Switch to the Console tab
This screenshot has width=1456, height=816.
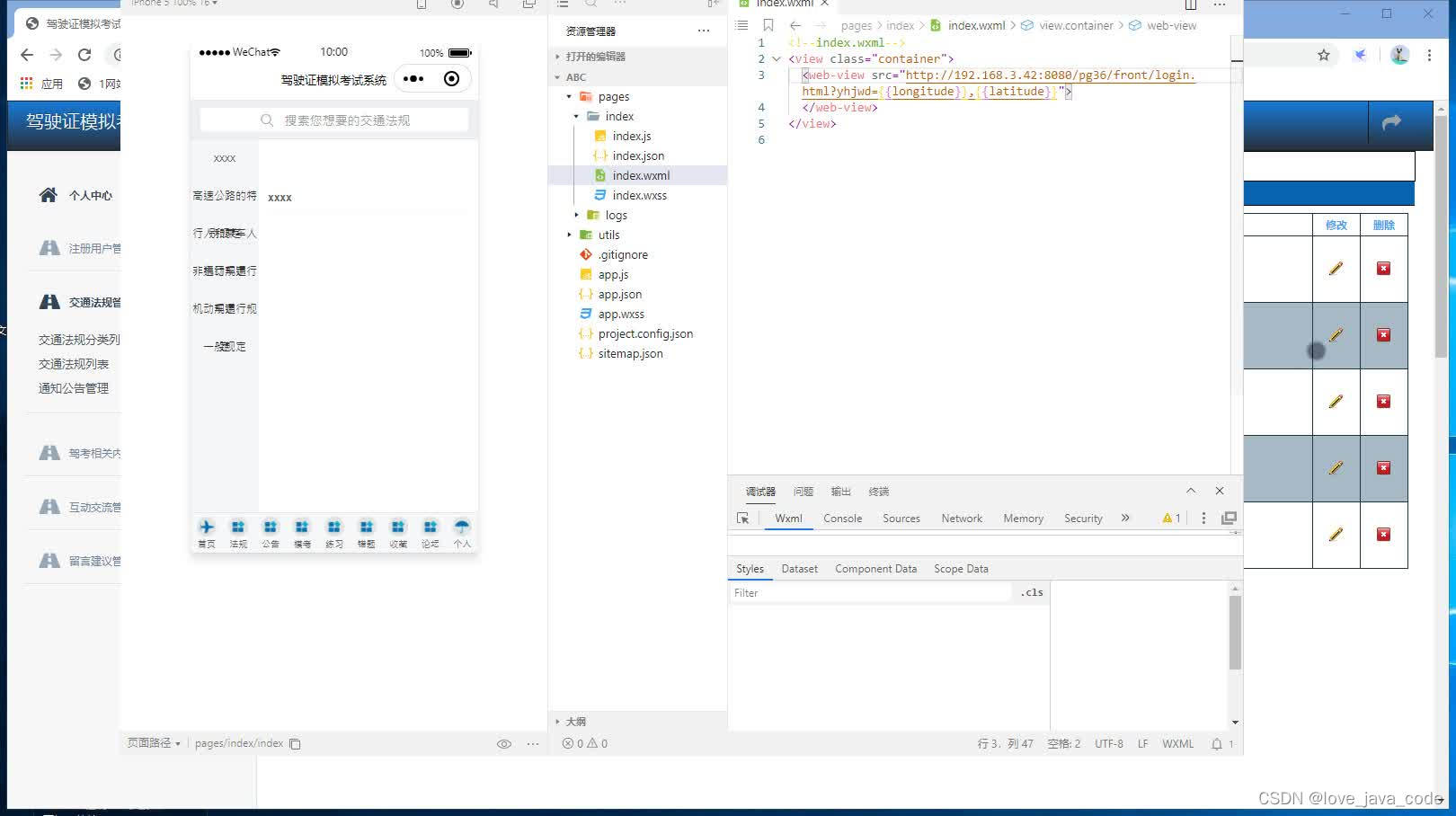(842, 519)
